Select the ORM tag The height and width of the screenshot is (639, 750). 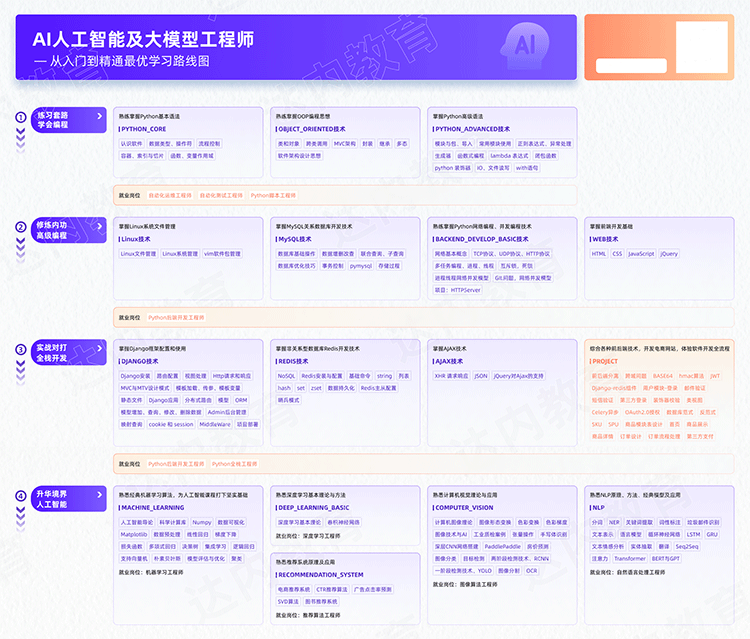241,400
